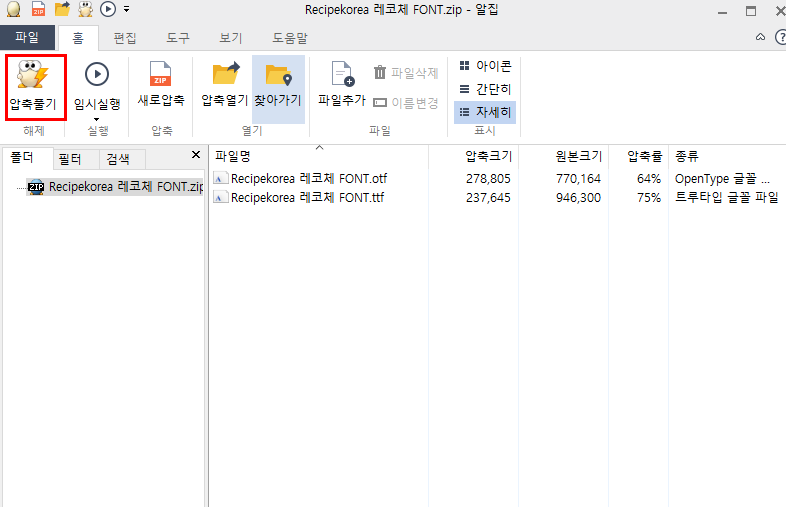Click the 새로압축 ZIP icon
This screenshot has height=507, width=786.
160,74
